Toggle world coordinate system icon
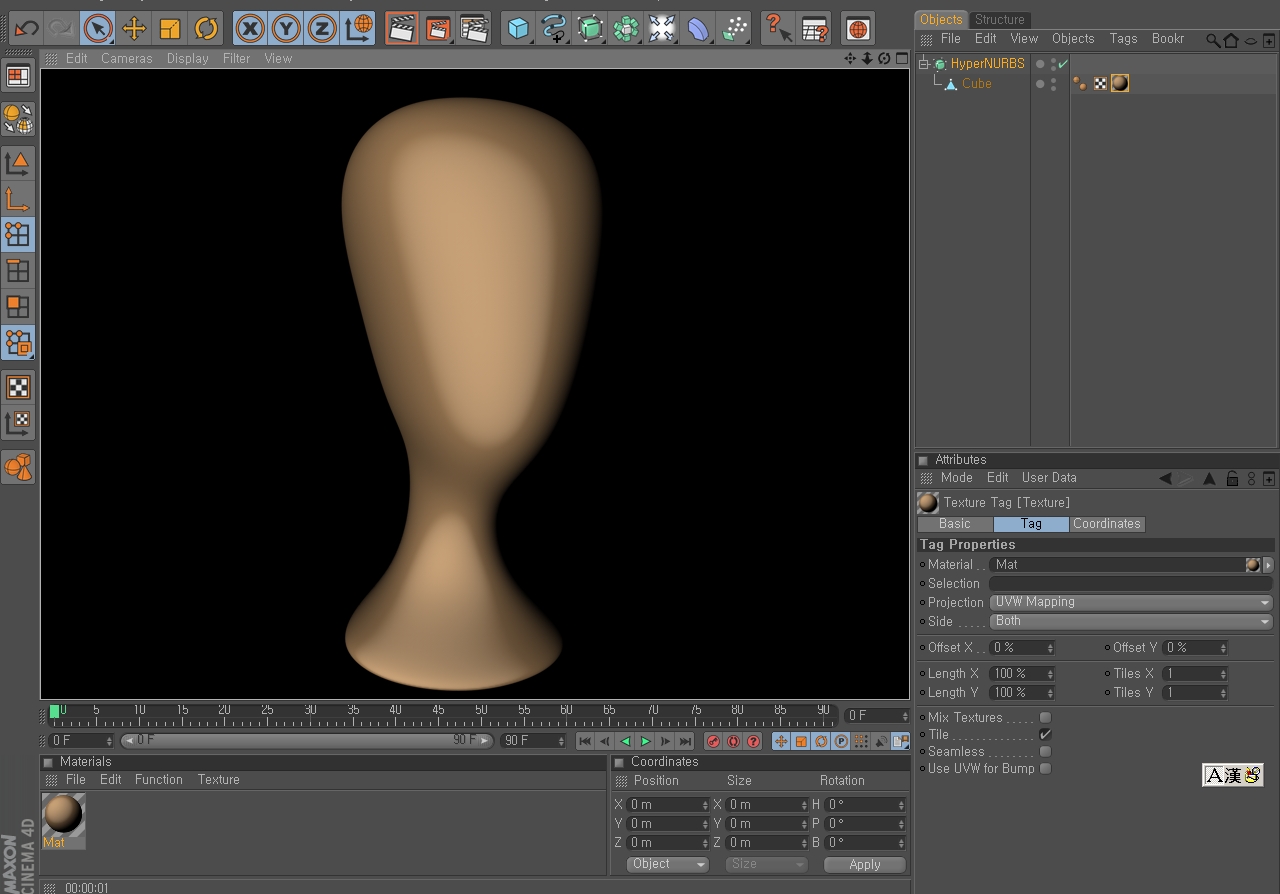This screenshot has width=1280, height=894. pos(358,28)
